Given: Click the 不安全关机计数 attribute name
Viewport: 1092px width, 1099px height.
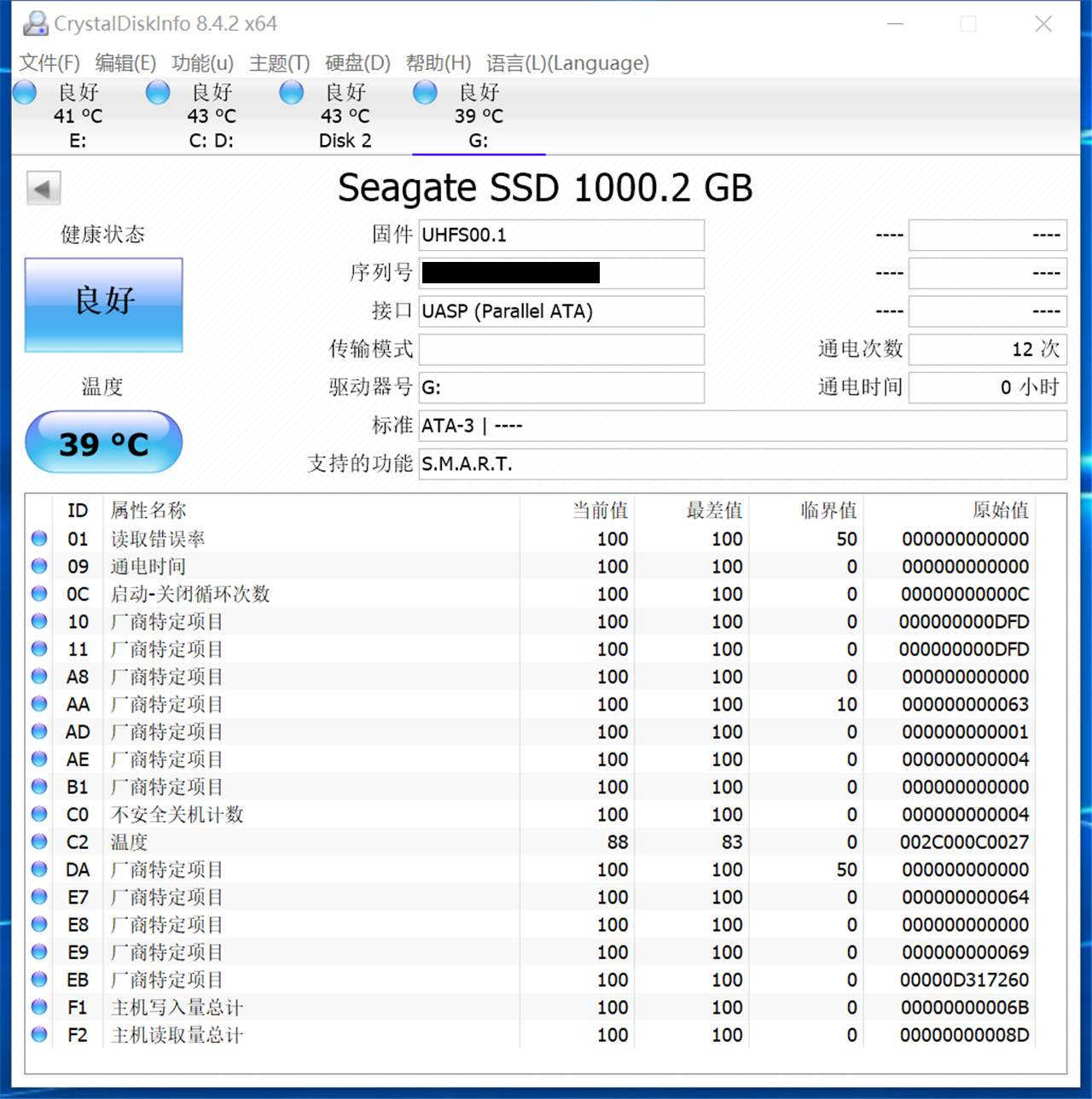Looking at the screenshot, I should pos(177,815).
